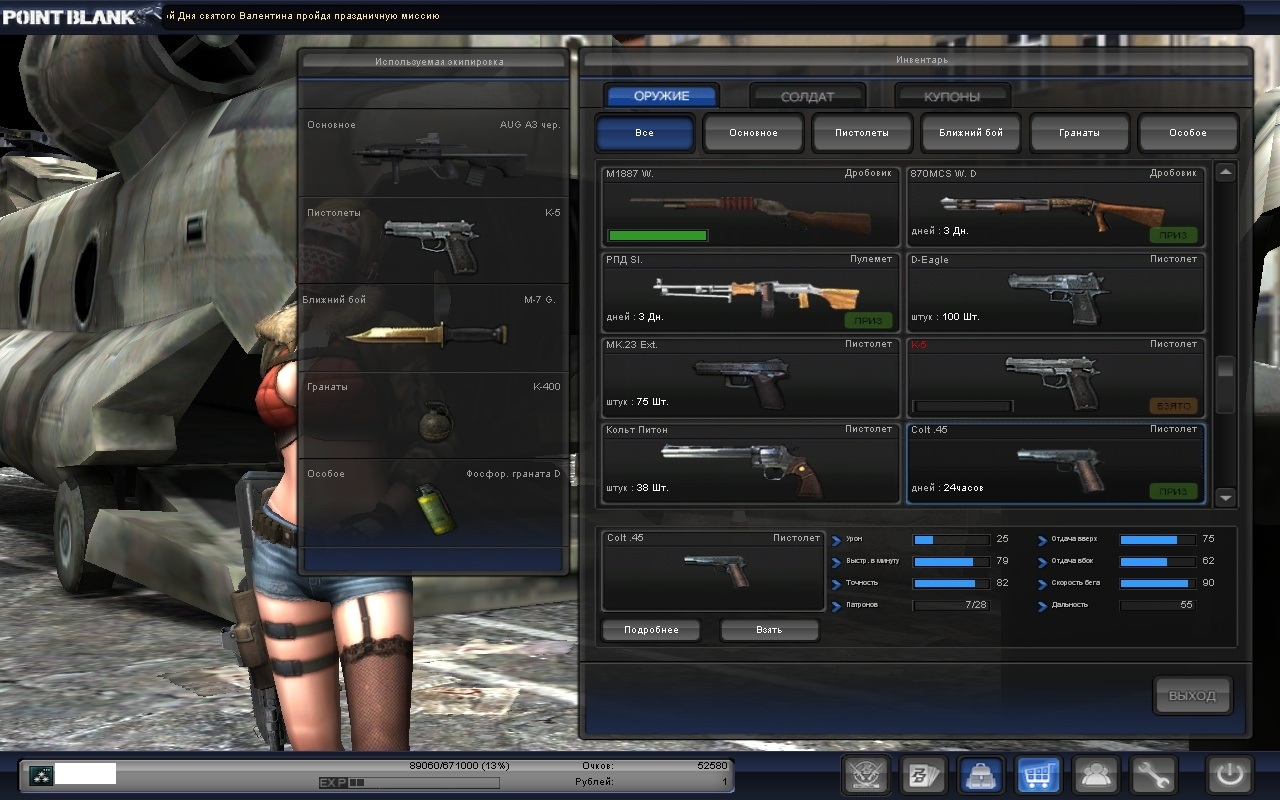This screenshot has width=1280, height=800.
Task: Click the Скорость бега stat bar
Action: 1157,583
